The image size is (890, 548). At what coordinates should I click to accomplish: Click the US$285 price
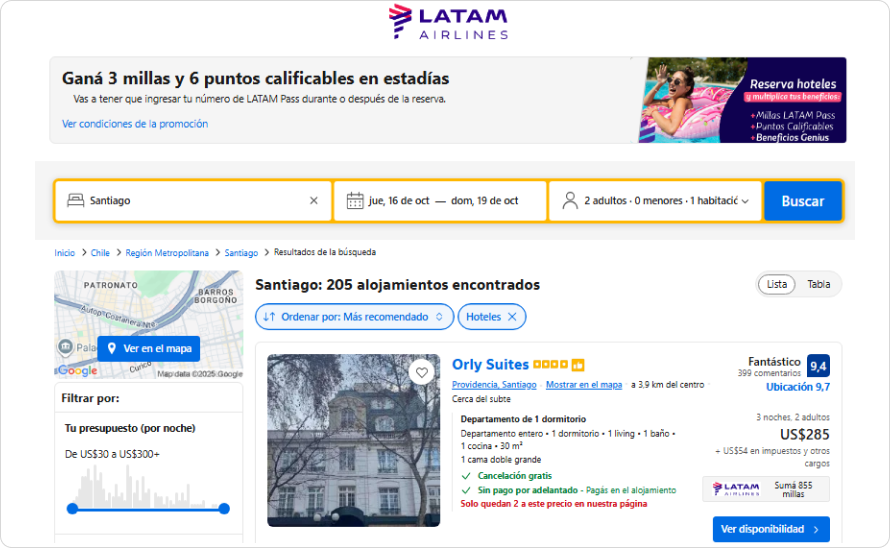804,434
